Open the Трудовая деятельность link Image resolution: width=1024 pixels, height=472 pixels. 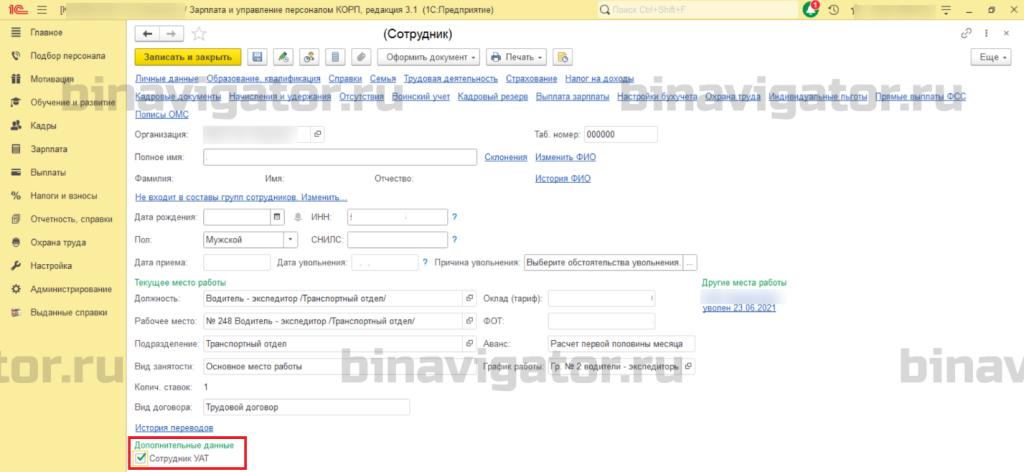pyautogui.click(x=451, y=78)
